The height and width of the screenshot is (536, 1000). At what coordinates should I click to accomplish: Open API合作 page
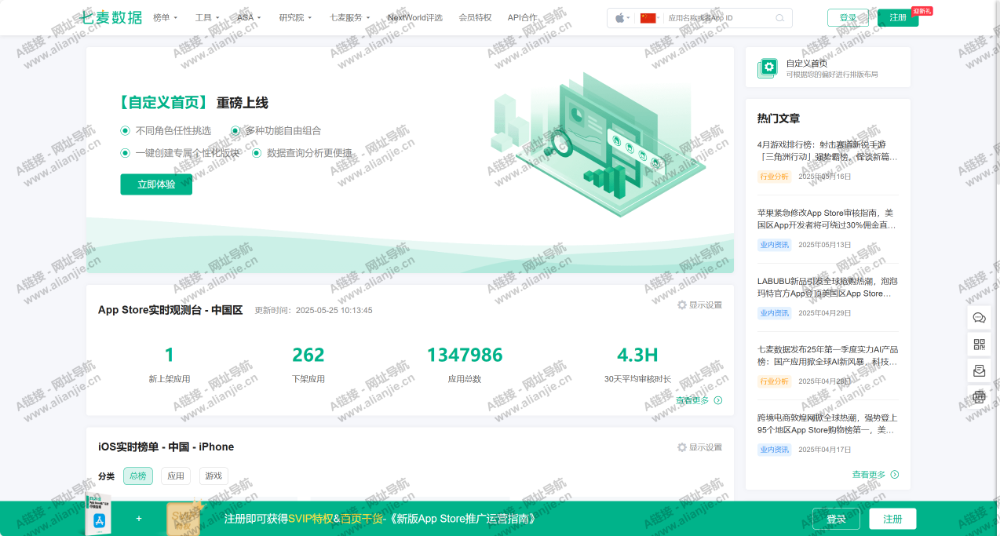pyautogui.click(x=522, y=18)
